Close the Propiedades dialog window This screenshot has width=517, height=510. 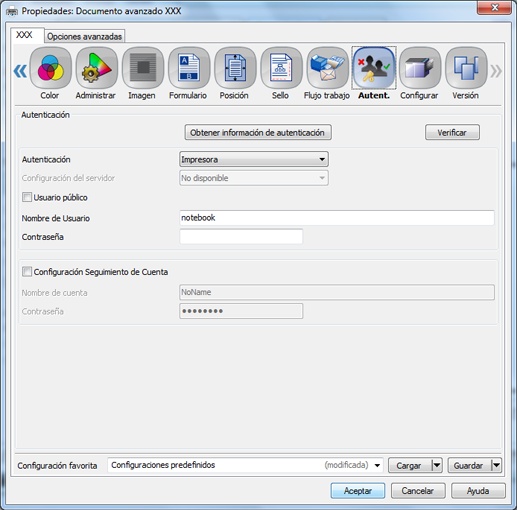tap(494, 7)
